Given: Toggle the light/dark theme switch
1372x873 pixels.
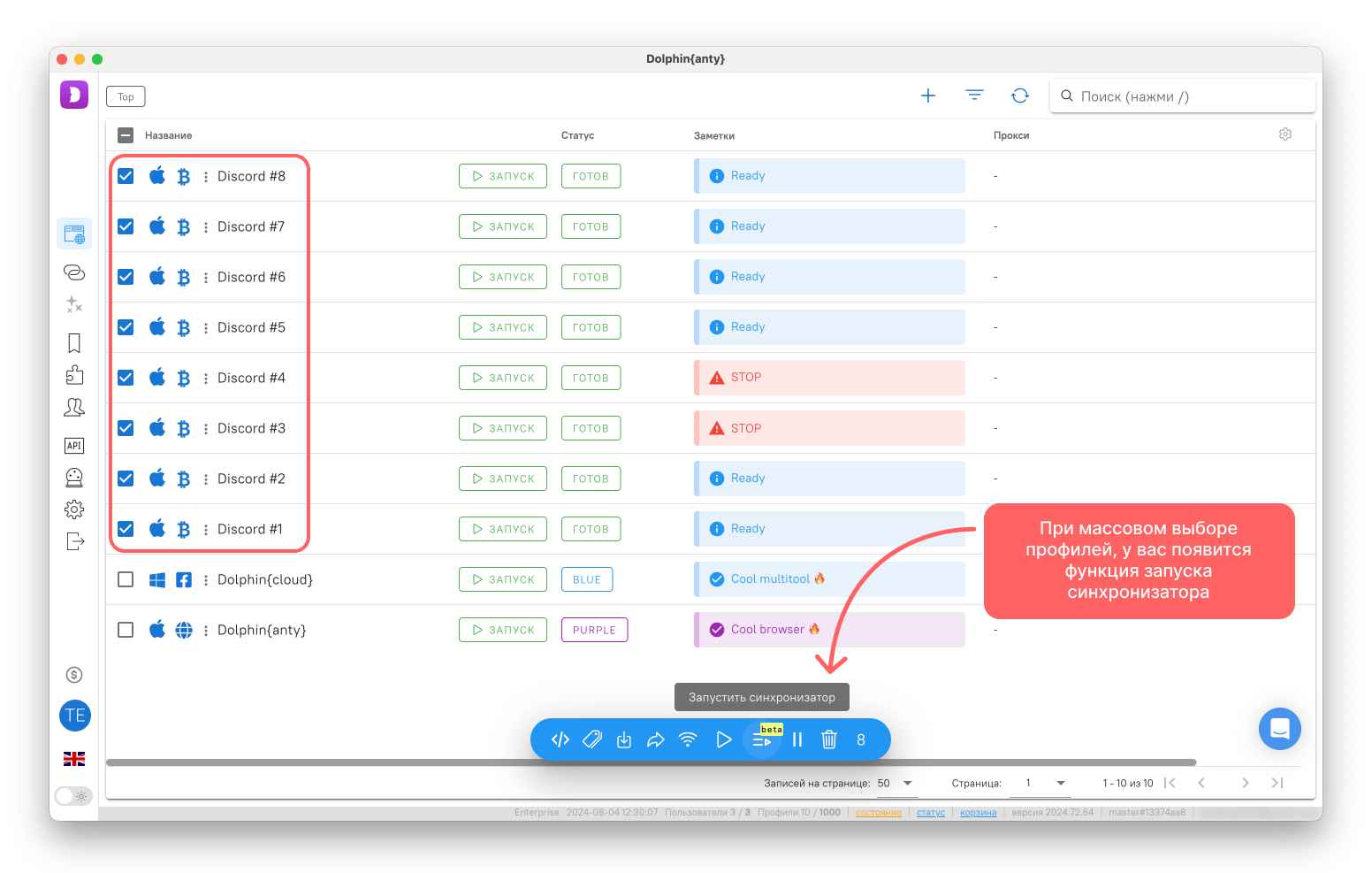Looking at the screenshot, I should pyautogui.click(x=73, y=796).
